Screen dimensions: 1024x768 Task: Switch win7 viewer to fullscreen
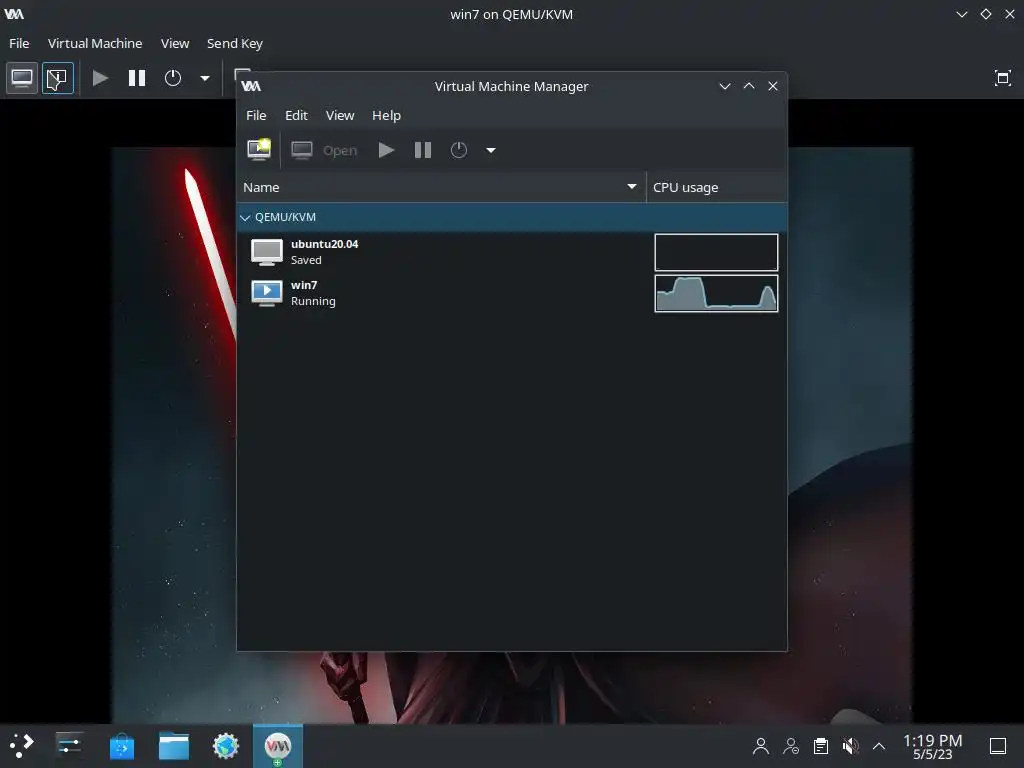point(1002,78)
